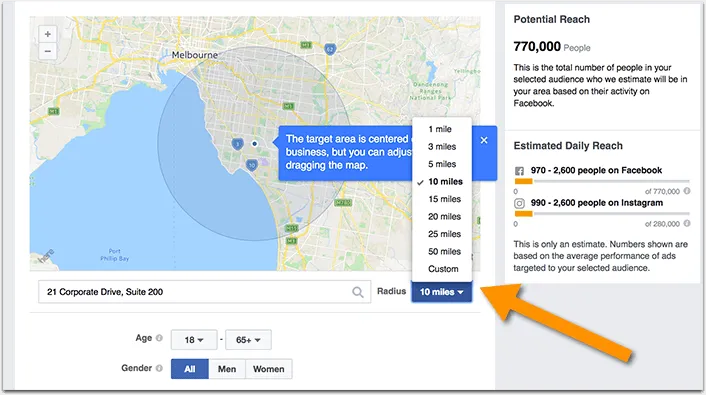
Task: Click '990 - 2,600 people on Instagram' text
Action: 597,203
